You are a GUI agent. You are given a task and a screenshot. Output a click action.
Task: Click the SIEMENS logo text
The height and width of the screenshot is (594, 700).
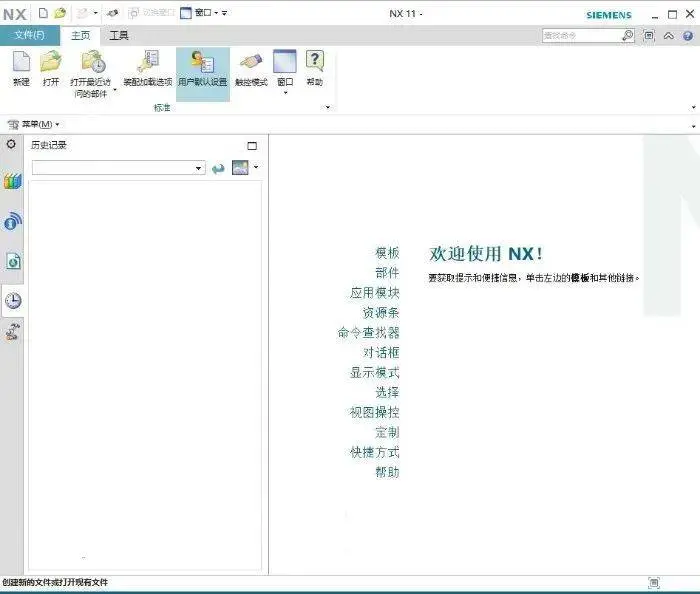tap(609, 15)
